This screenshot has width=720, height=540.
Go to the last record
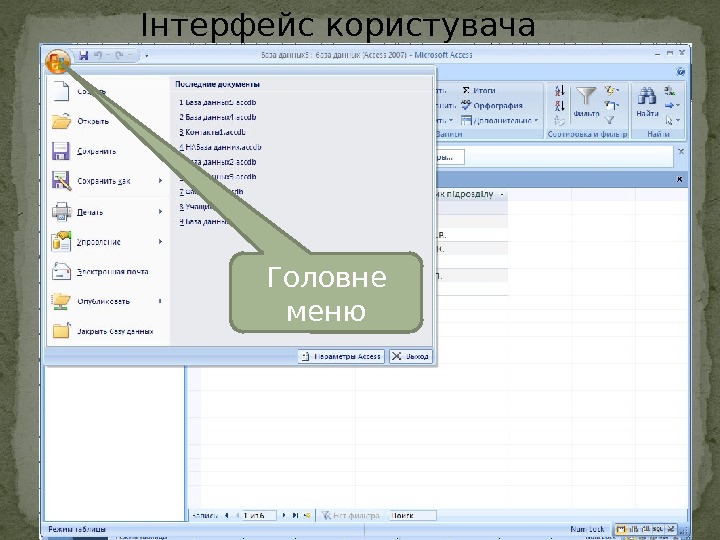pyautogui.click(x=295, y=516)
